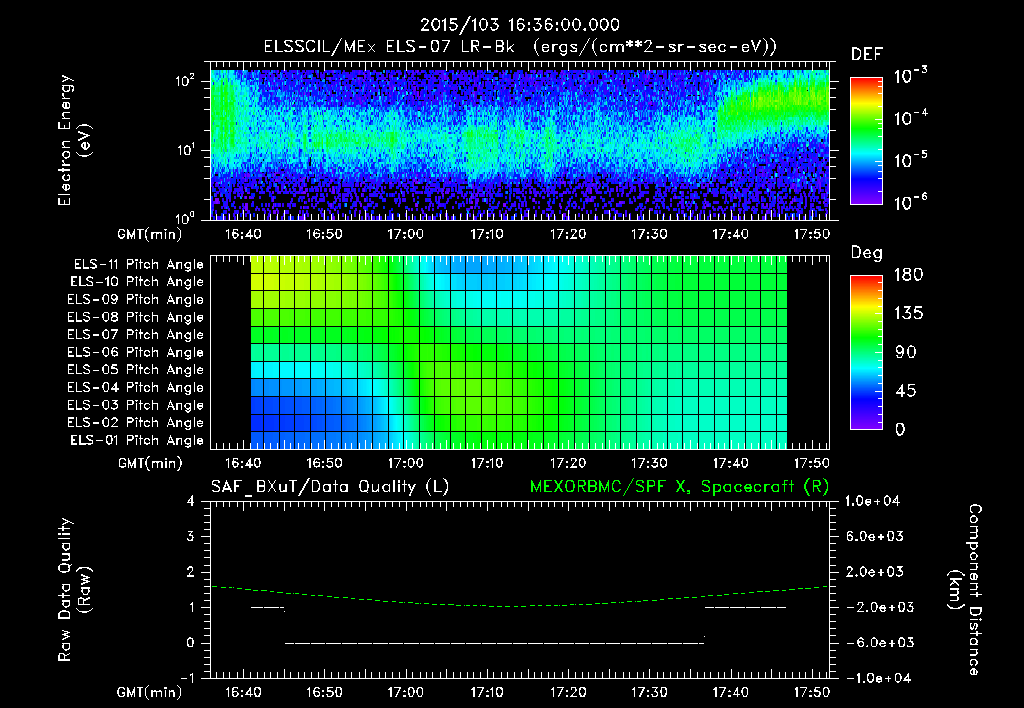Click the 4 tick on data quality axis
Image resolution: width=1024 pixels, height=708 pixels.
coord(191,501)
